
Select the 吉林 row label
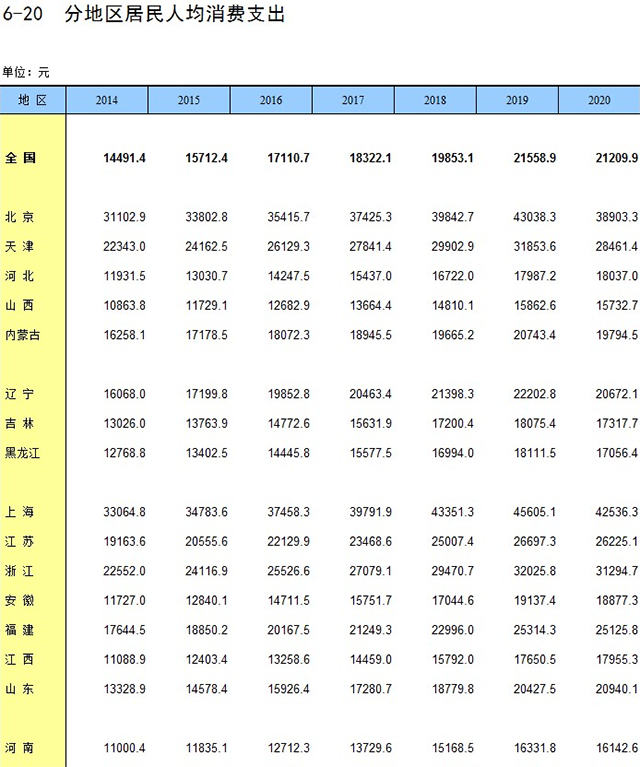pyautogui.click(x=20, y=424)
